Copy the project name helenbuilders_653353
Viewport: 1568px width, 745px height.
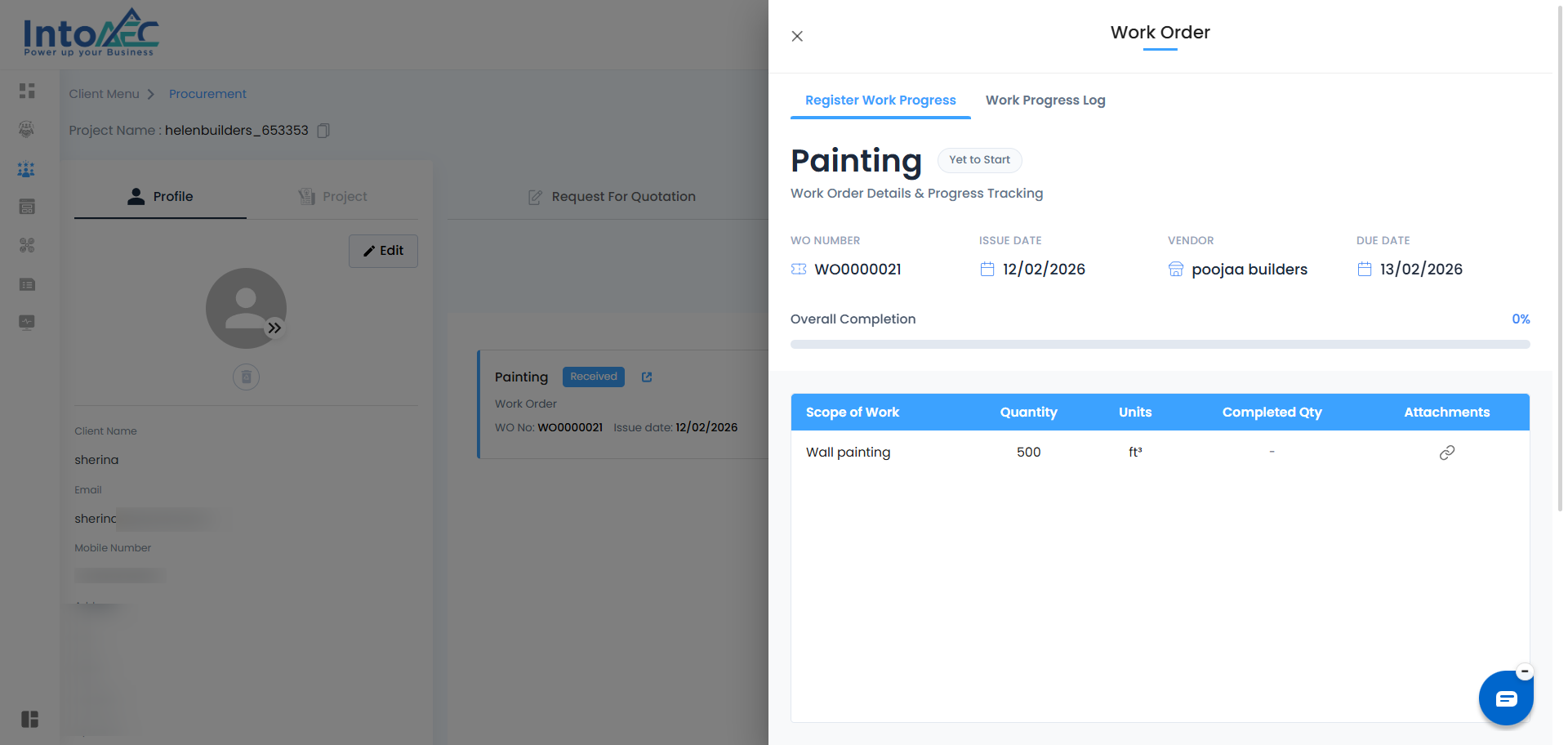pyautogui.click(x=323, y=131)
